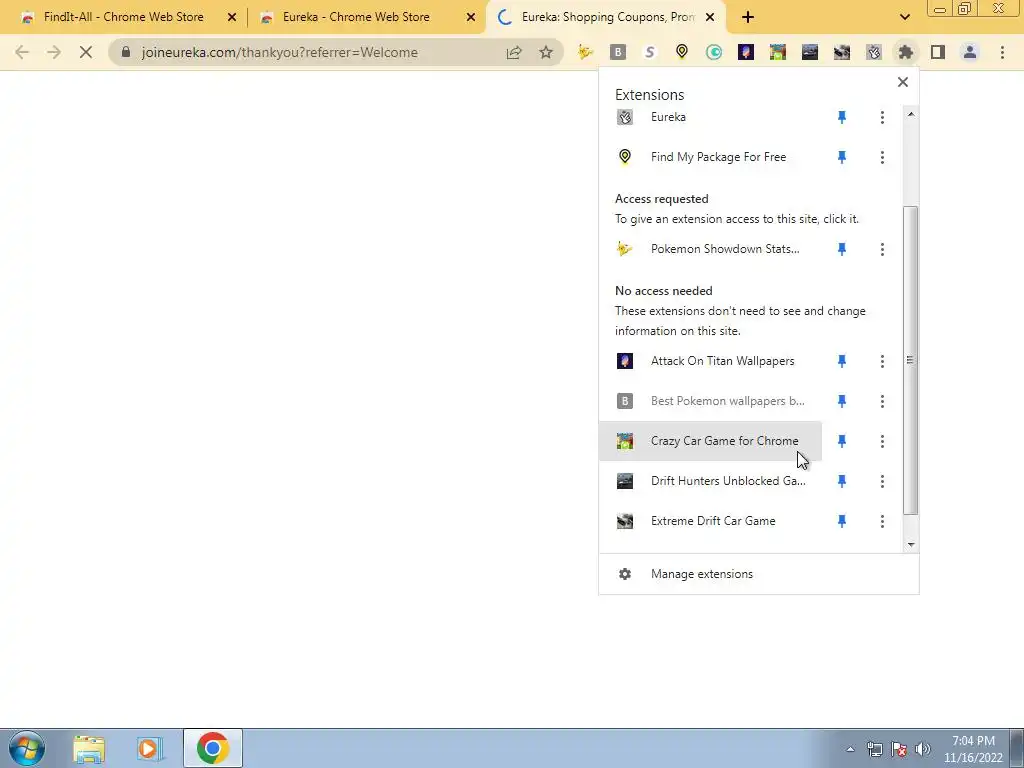This screenshot has height=768, width=1024.
Task: Open Pokemon Showdown extension icon in toolbar
Action: pos(584,52)
